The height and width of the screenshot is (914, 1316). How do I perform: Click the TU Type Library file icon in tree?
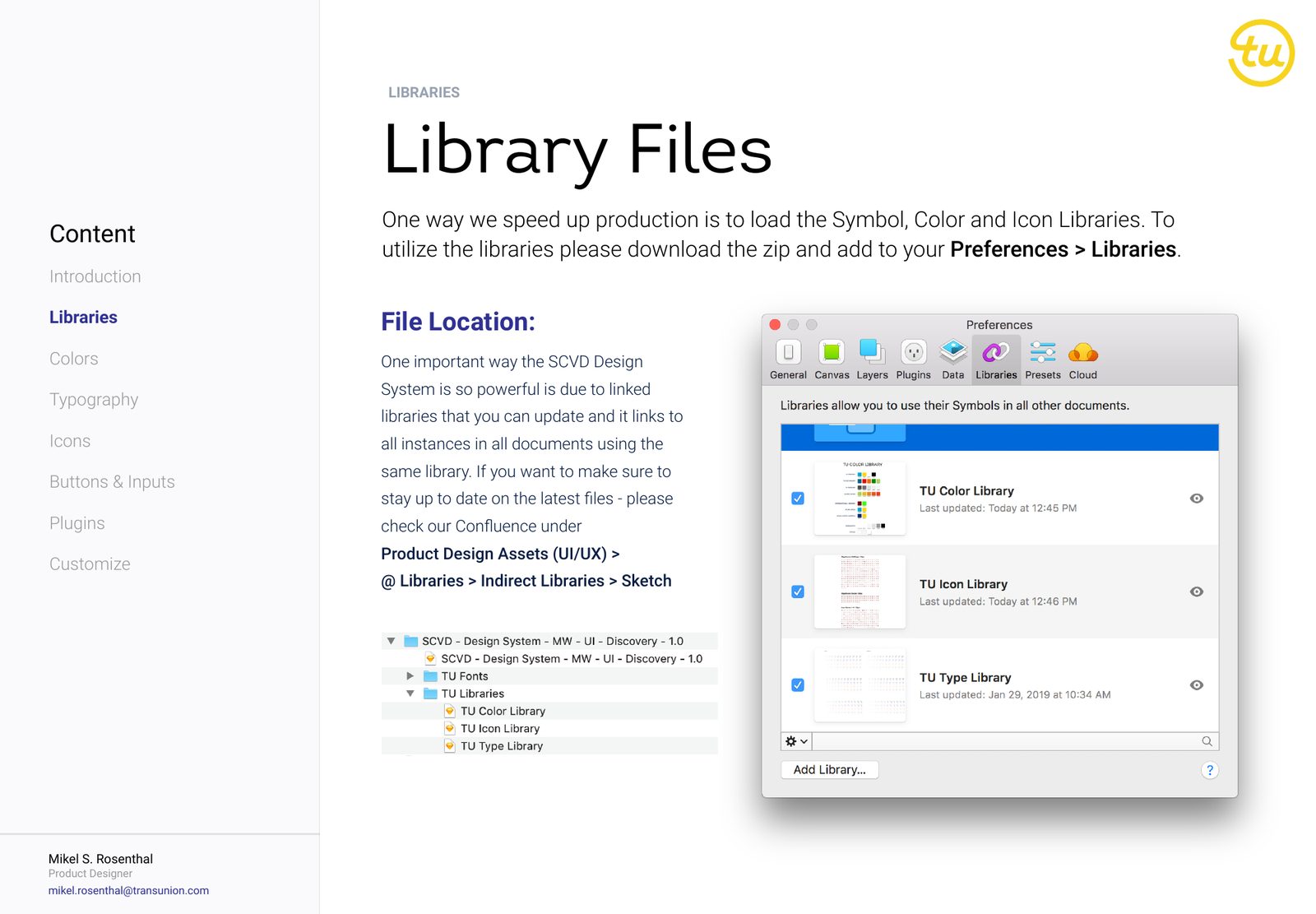[449, 746]
